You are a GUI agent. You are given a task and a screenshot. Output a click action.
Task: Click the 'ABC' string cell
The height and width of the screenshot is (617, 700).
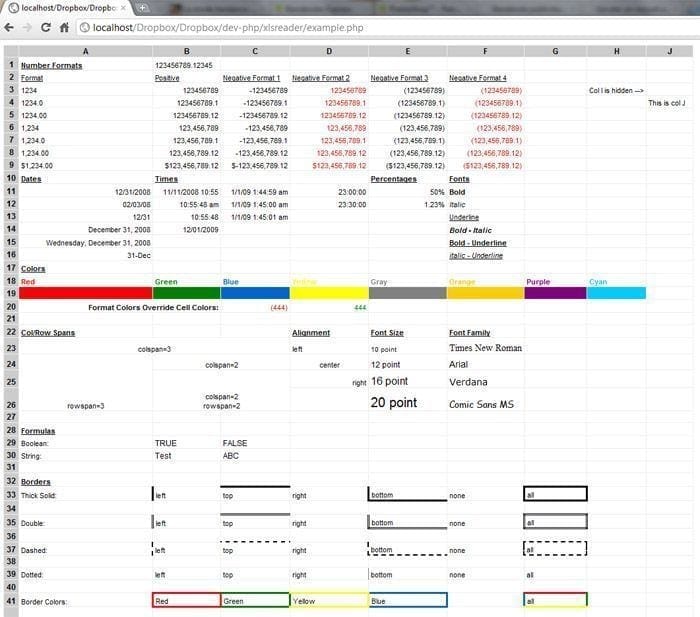click(231, 456)
